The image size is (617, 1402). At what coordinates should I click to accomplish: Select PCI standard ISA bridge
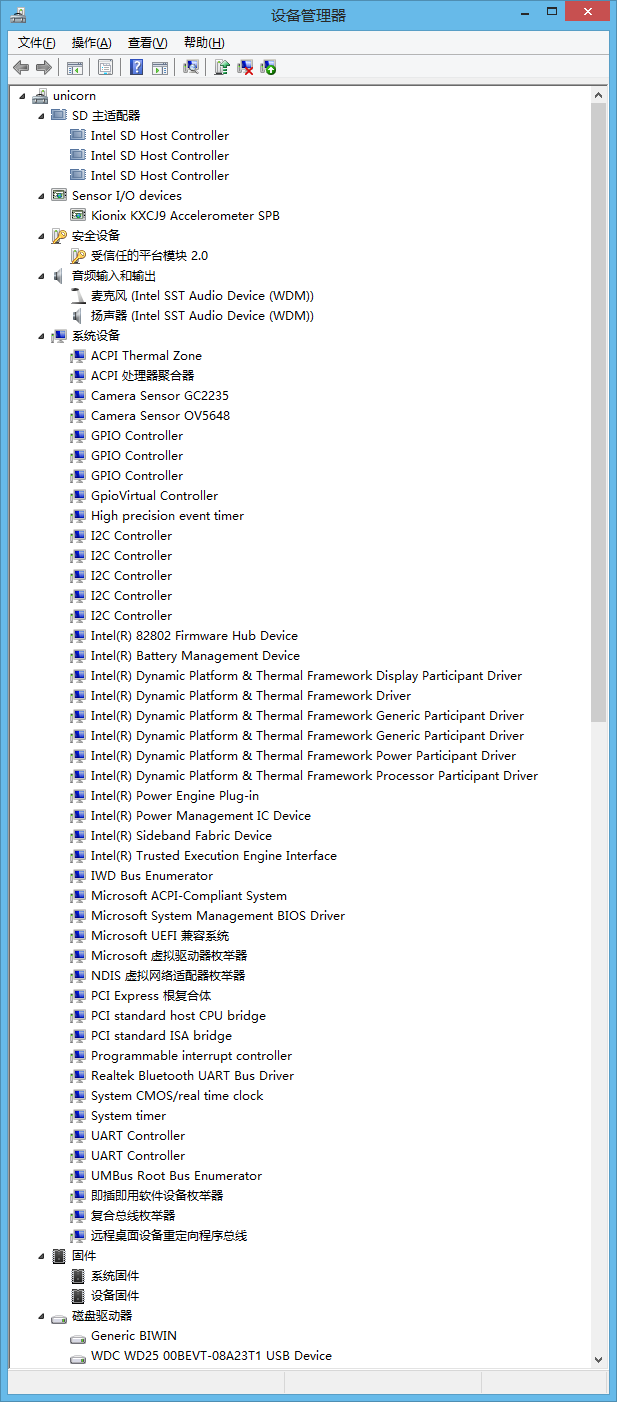coord(161,1036)
